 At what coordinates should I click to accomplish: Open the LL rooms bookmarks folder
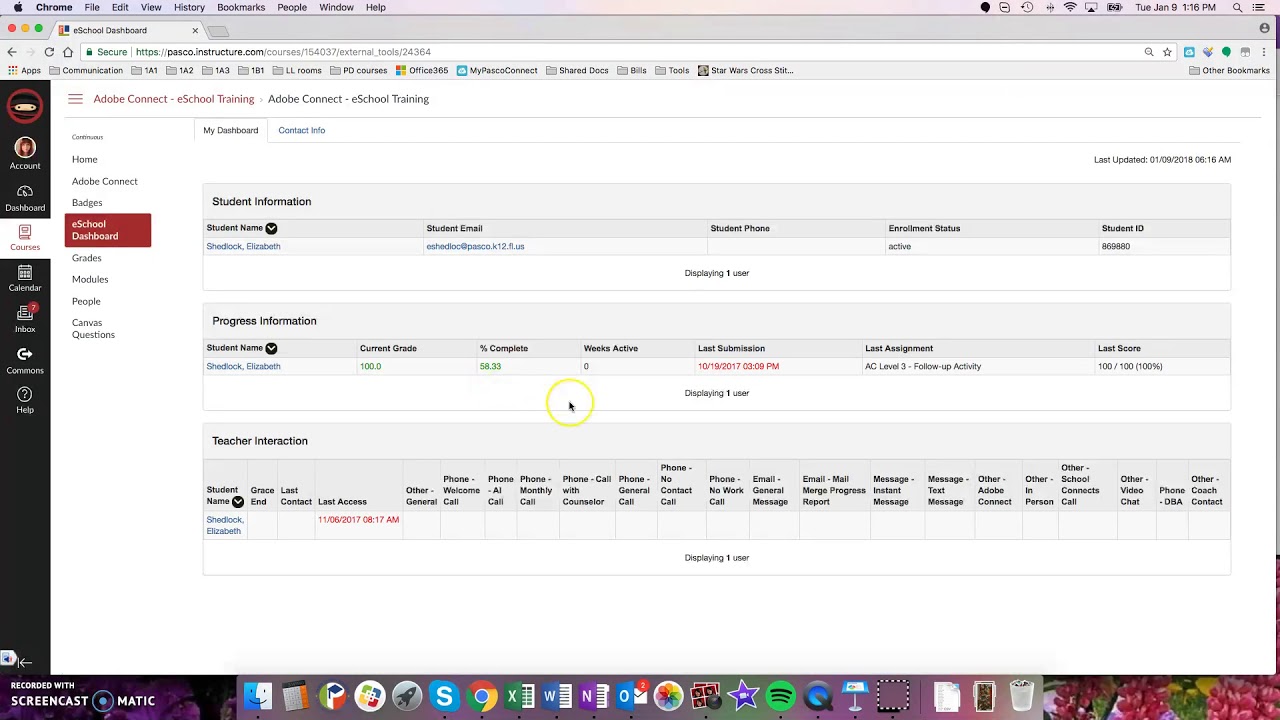click(x=296, y=71)
